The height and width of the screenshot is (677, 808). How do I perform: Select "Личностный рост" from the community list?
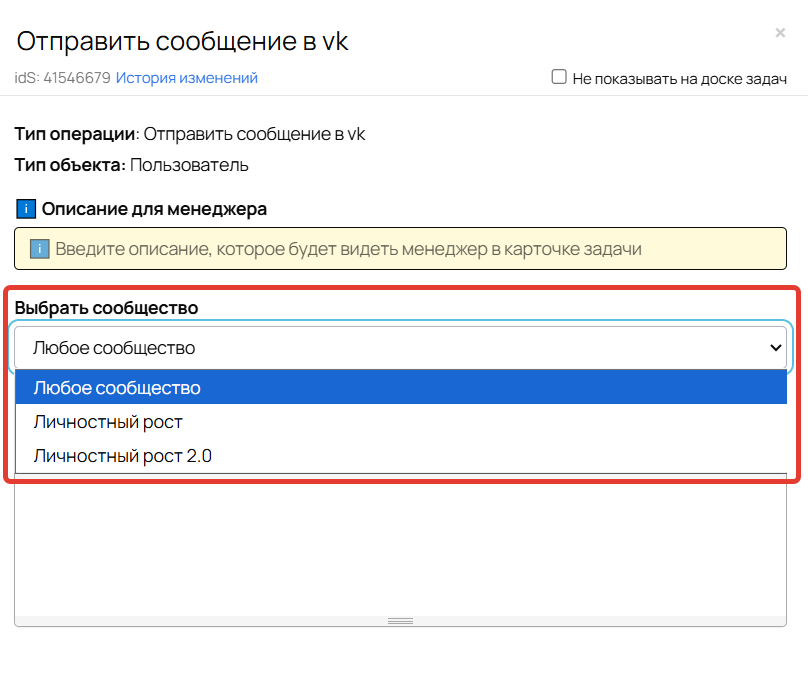point(110,422)
